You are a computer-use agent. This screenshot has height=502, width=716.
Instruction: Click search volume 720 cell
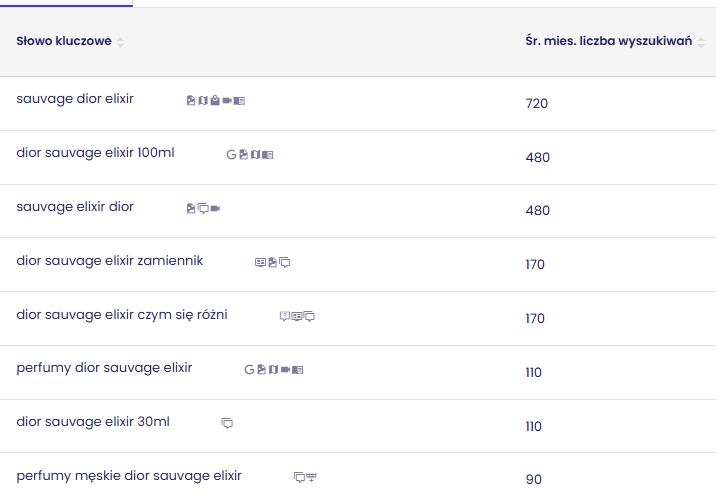tap(537, 104)
